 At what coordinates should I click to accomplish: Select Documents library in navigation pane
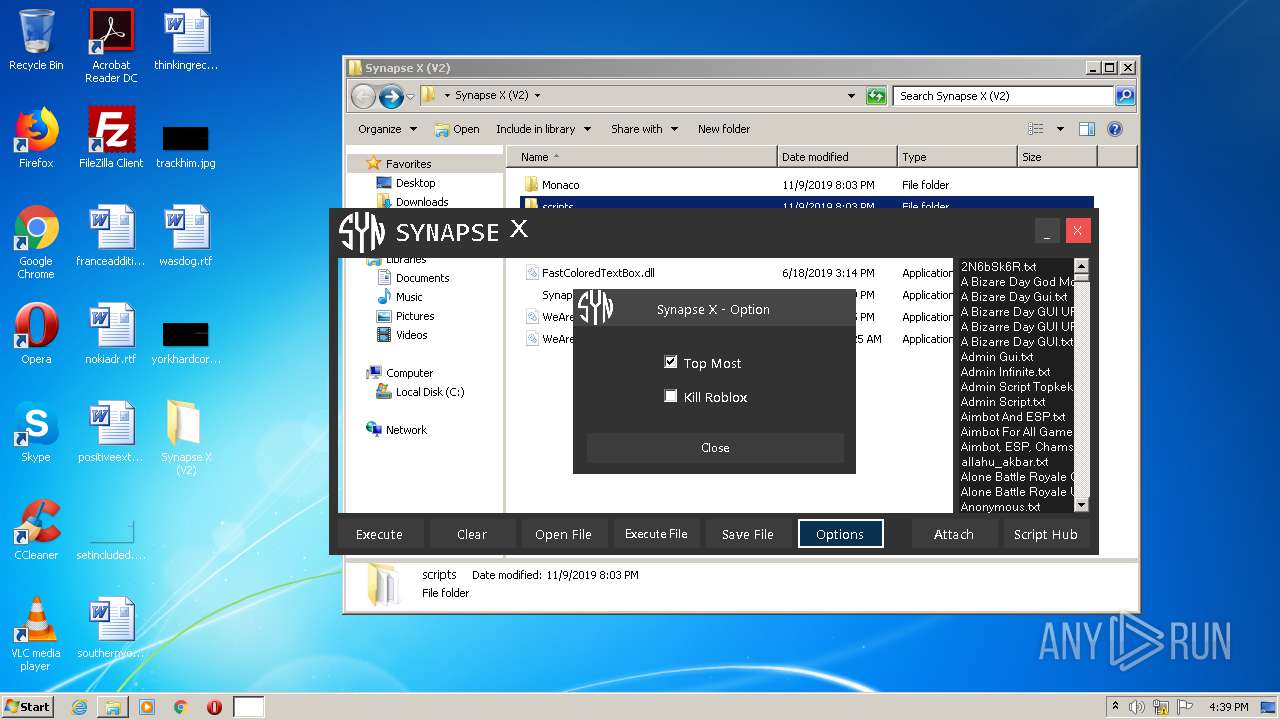pos(422,278)
